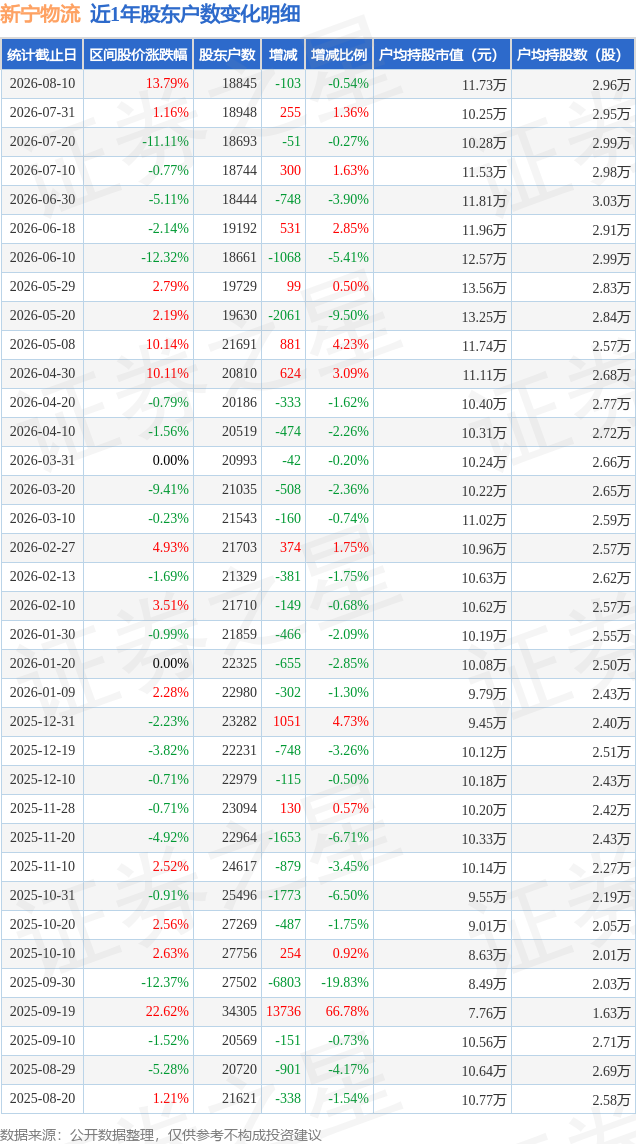The width and height of the screenshot is (636, 1144).
Task: Click the 13.56万 market value cell
Action: coord(484,287)
